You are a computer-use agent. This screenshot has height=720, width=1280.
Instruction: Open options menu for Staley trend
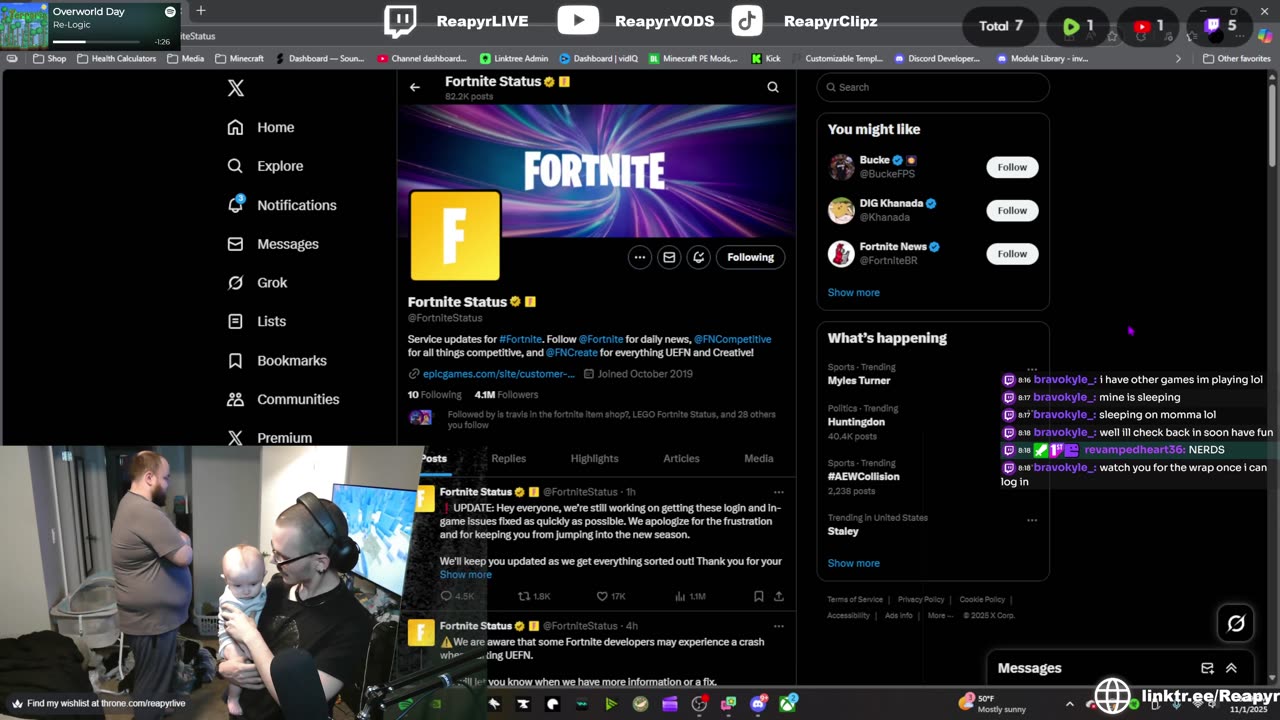(x=1032, y=520)
